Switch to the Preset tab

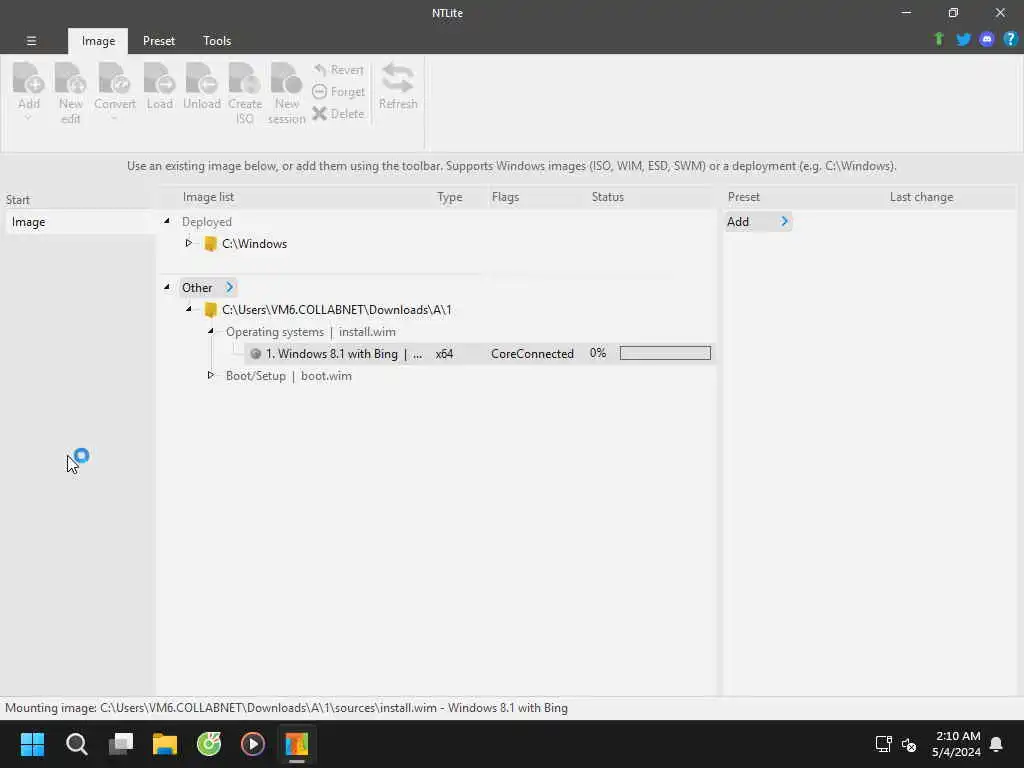pos(159,40)
